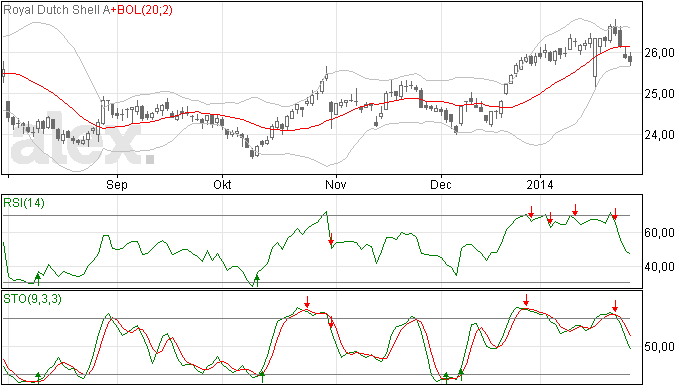Click the RSI red sell arrow near Nov
The image size is (690, 387).
(x=331, y=239)
